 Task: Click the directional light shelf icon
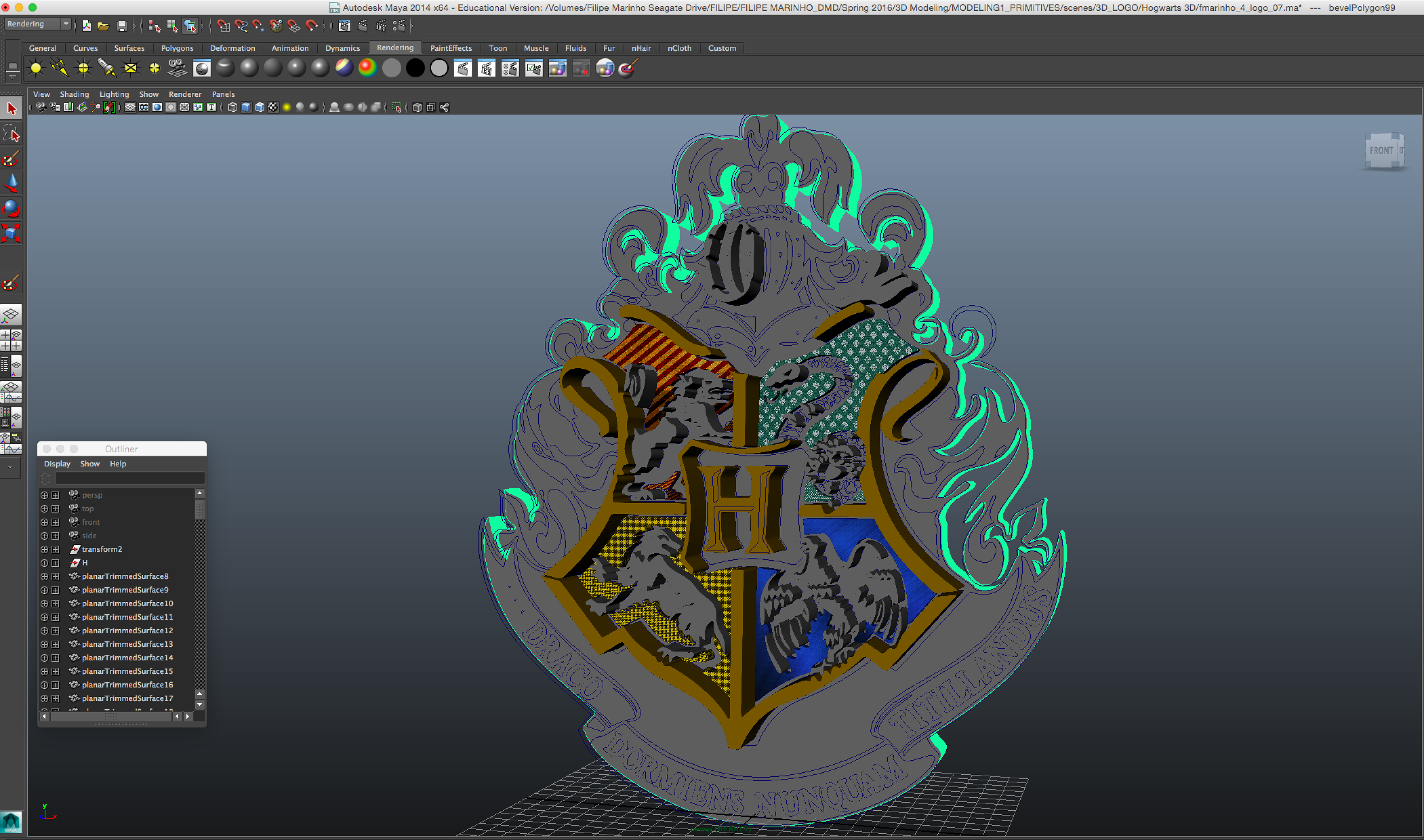59,69
